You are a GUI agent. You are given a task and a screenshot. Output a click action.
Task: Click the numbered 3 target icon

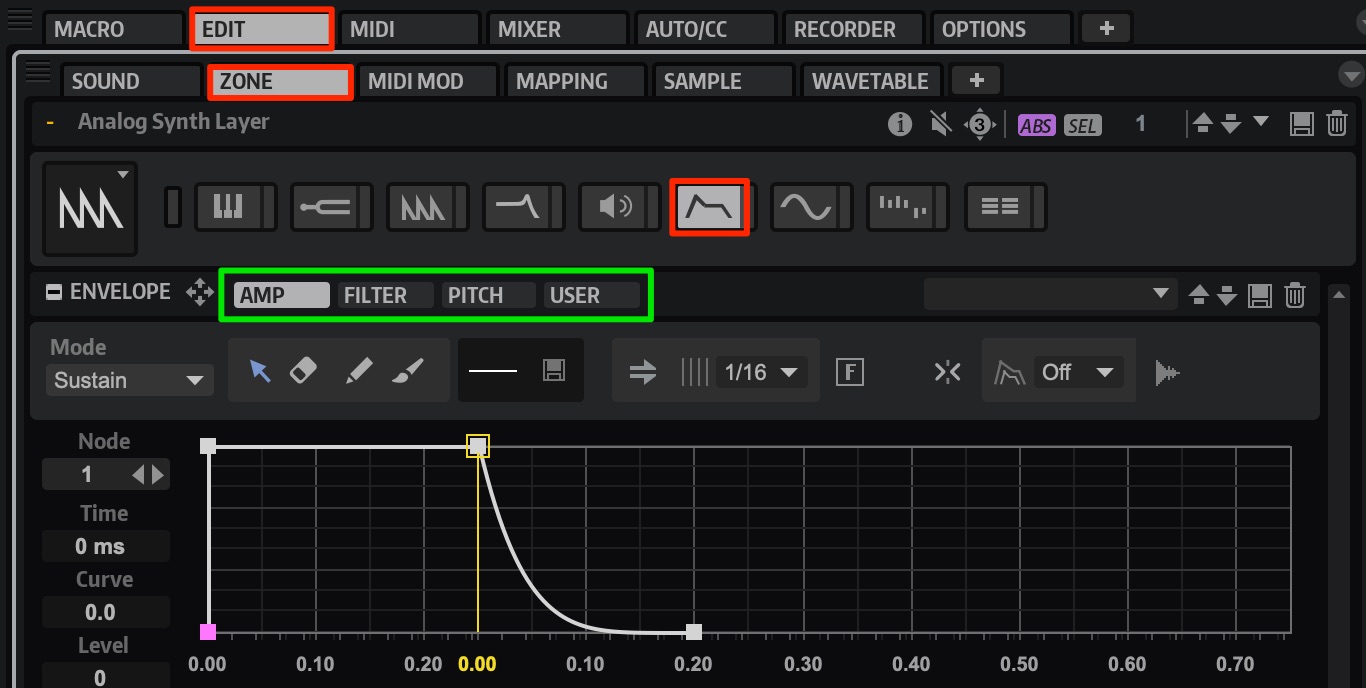pyautogui.click(x=979, y=125)
